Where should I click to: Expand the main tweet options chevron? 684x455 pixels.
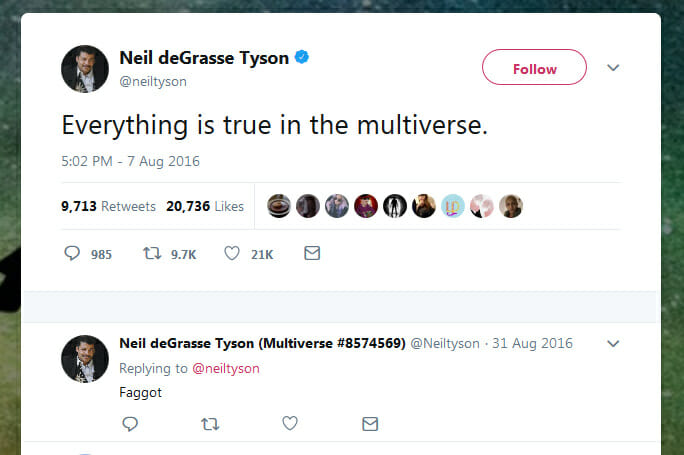click(x=614, y=68)
